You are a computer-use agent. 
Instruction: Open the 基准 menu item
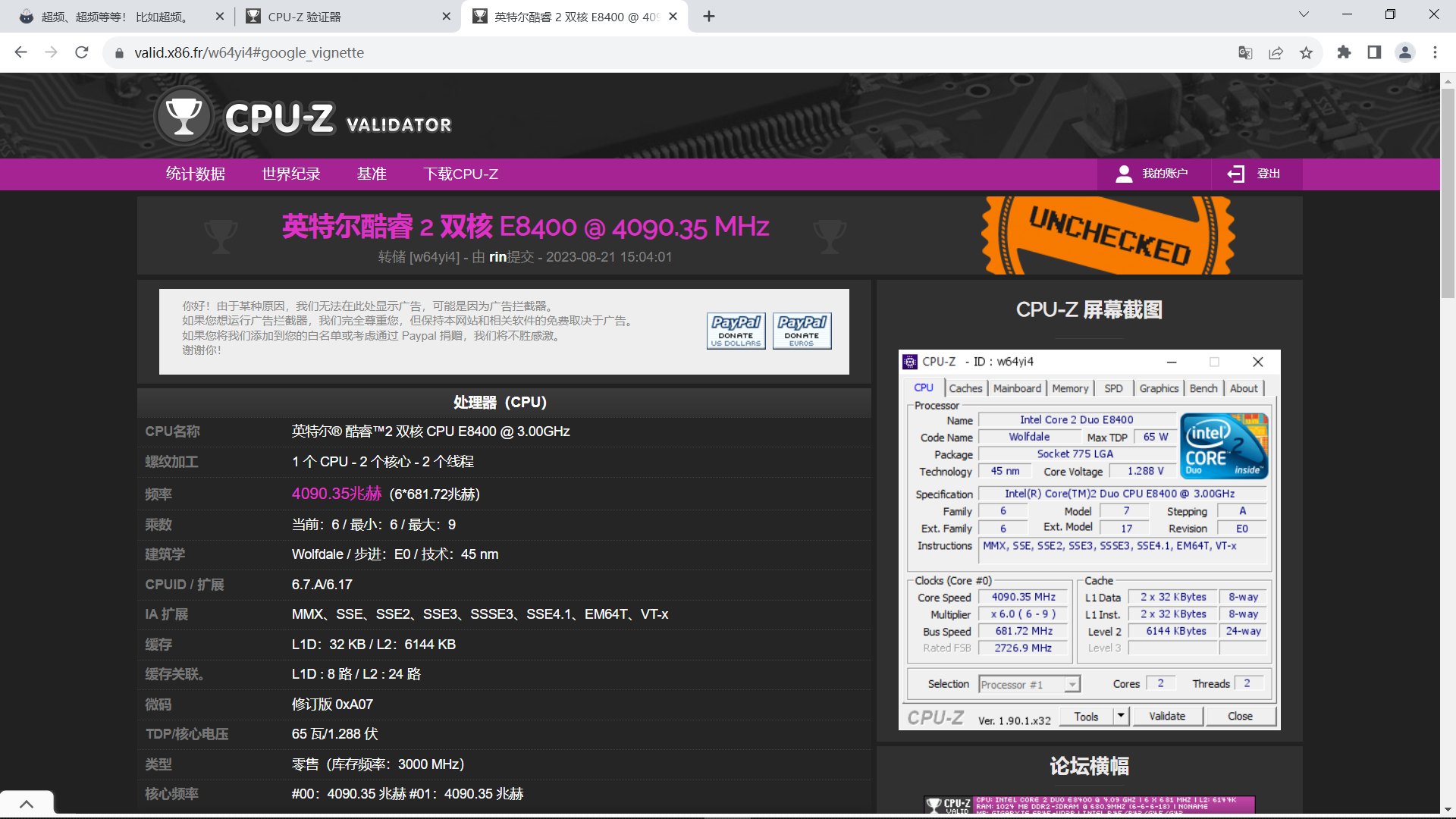(x=372, y=174)
